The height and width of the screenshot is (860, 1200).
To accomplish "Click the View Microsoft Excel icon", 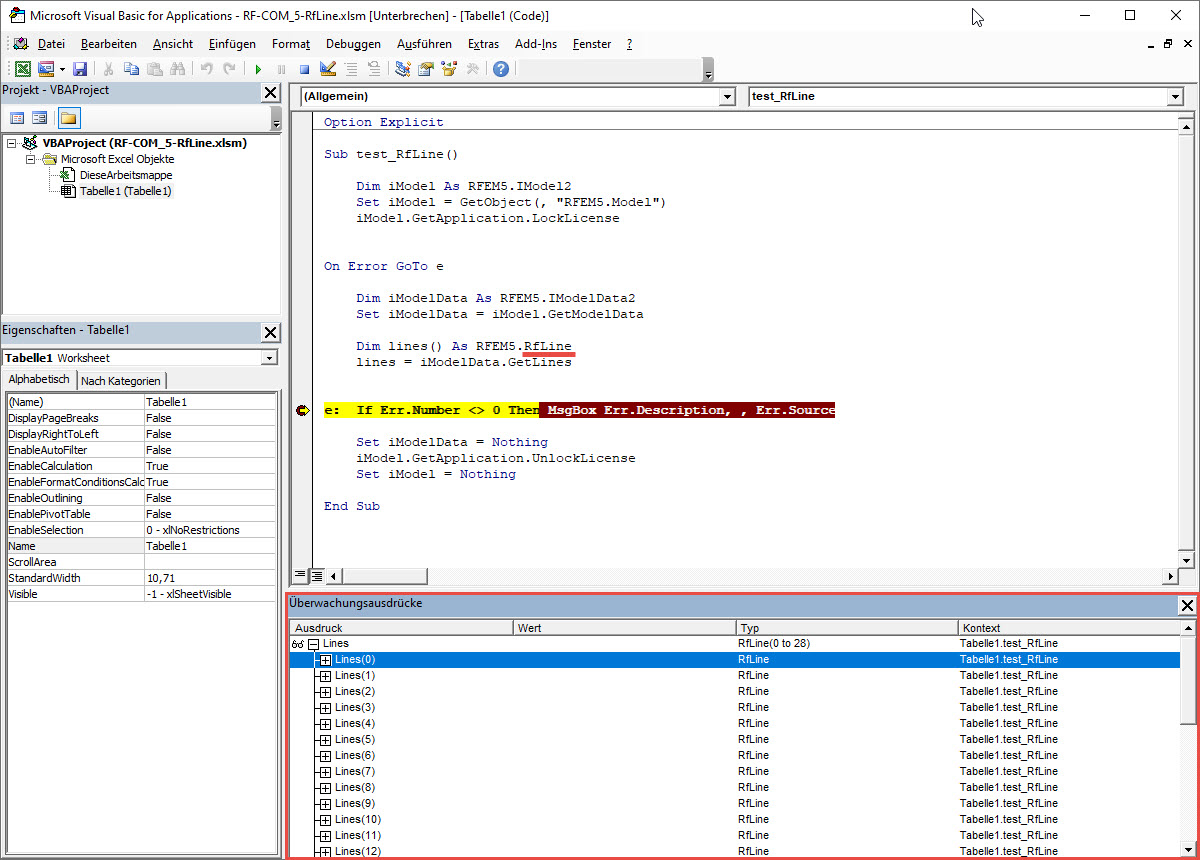I will (22, 67).
